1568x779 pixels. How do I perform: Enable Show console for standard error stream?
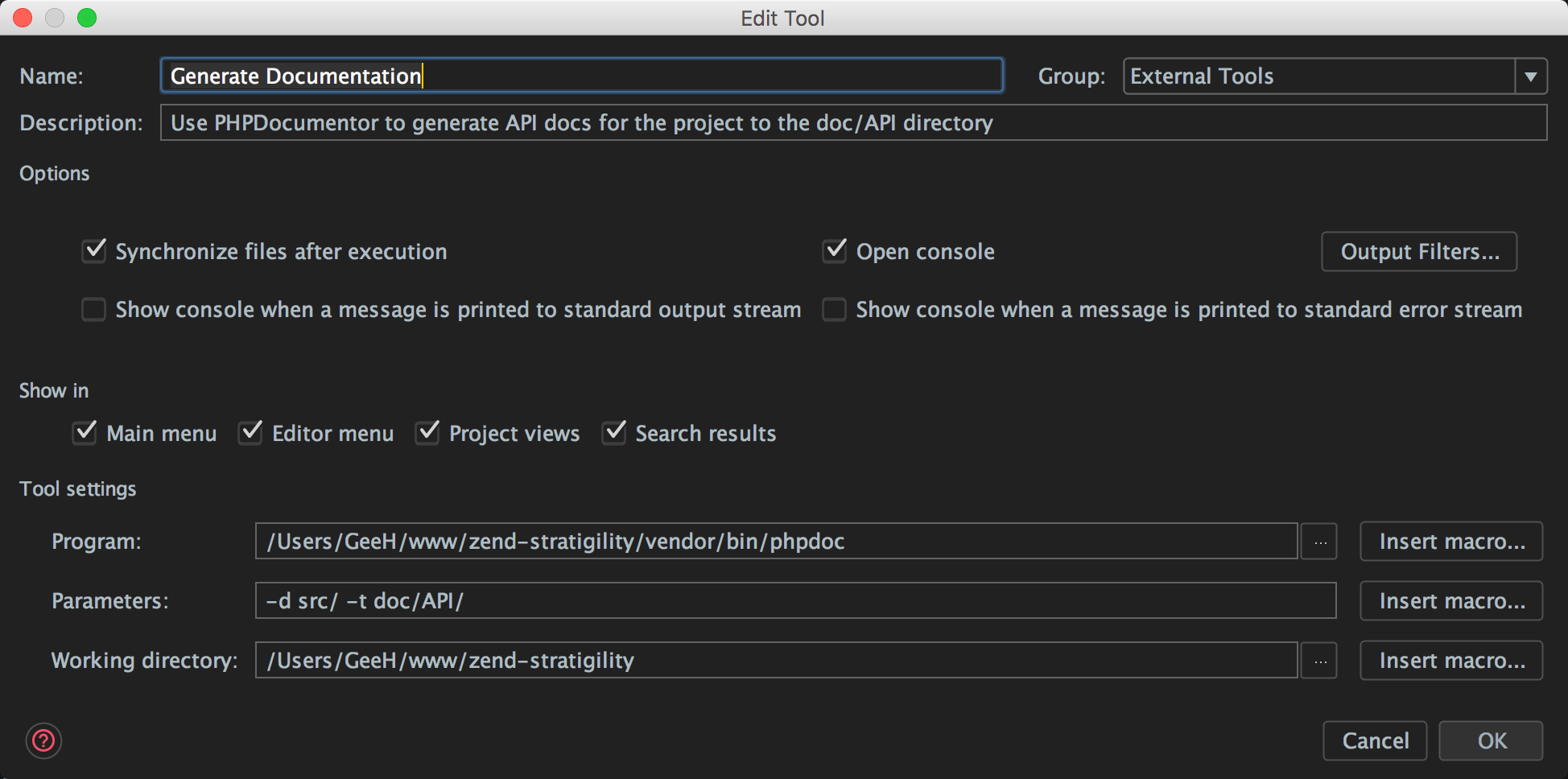[834, 309]
